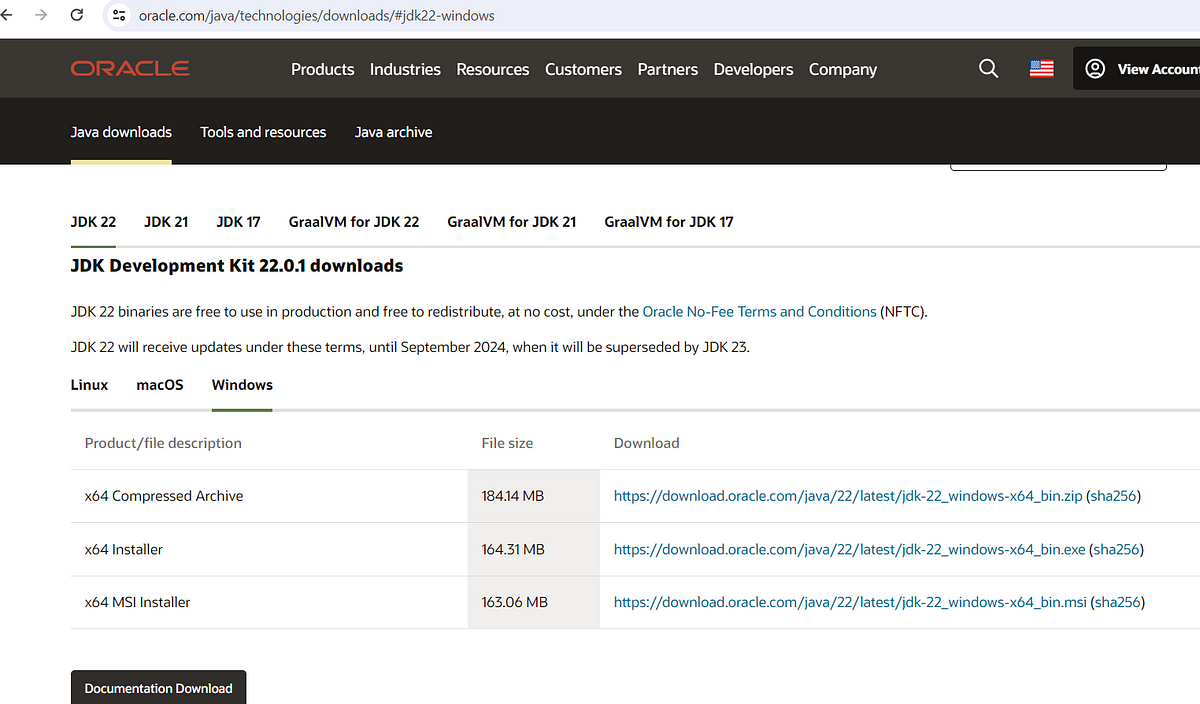Open the Customers menu
The width and height of the screenshot is (1200, 704).
(583, 69)
